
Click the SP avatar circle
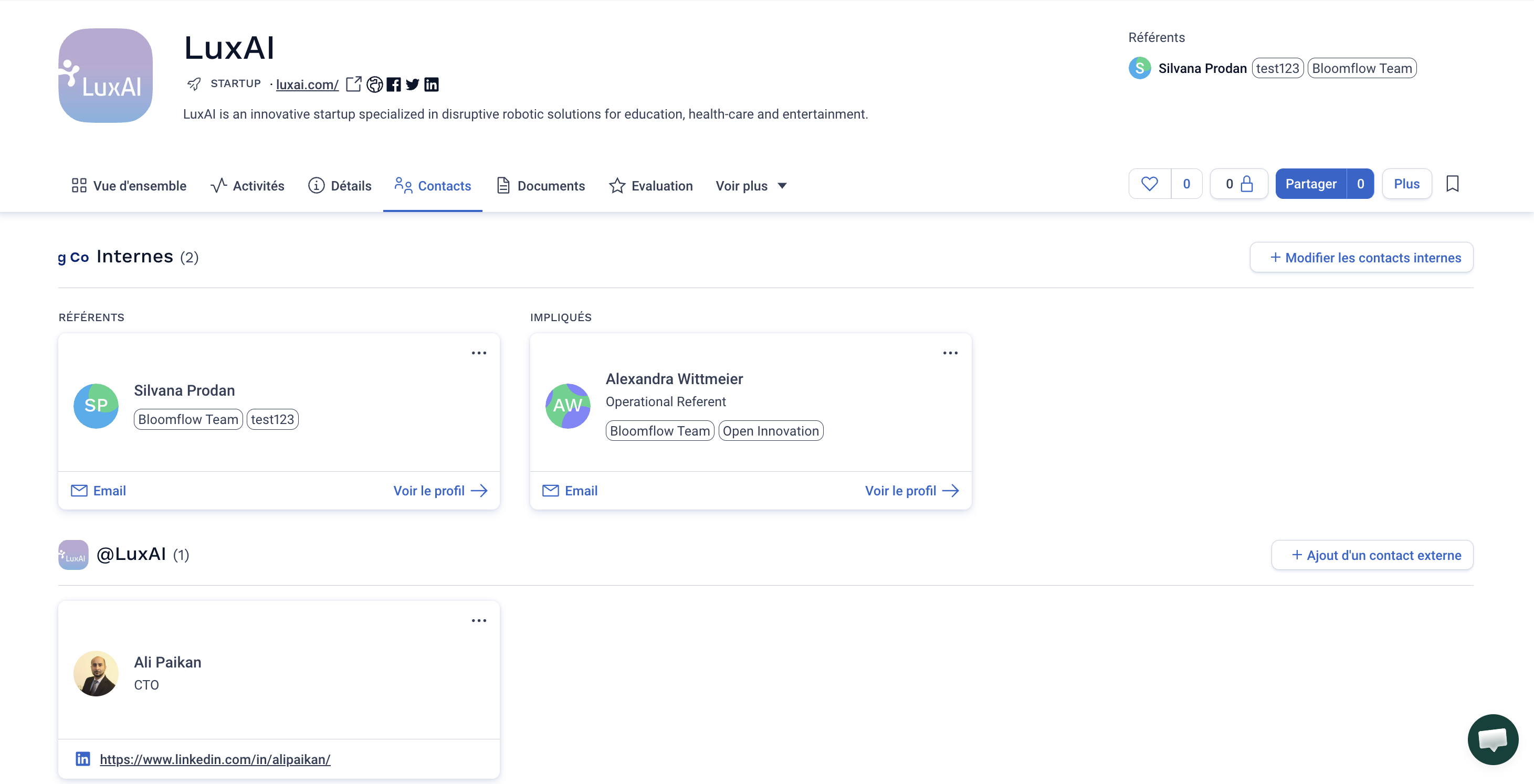96,406
